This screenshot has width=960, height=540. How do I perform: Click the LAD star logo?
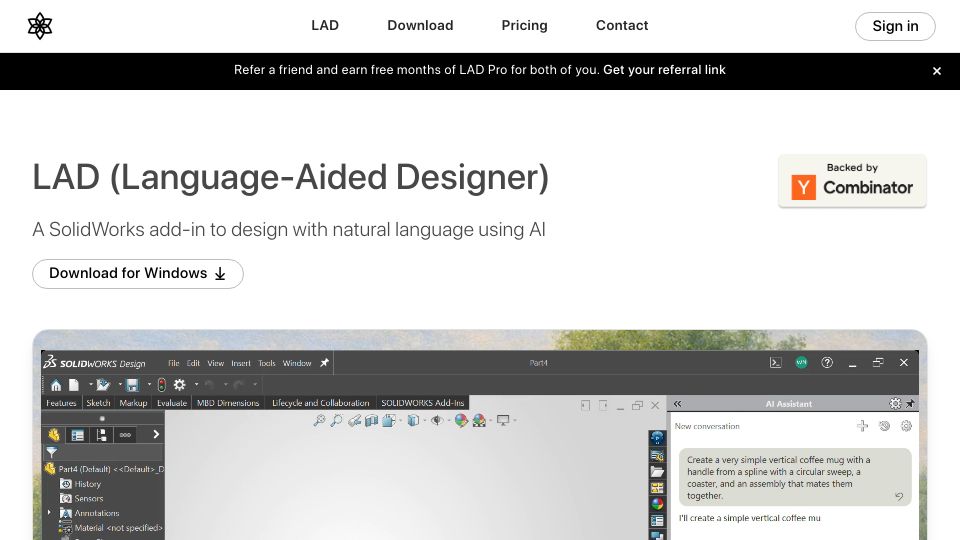click(40, 26)
